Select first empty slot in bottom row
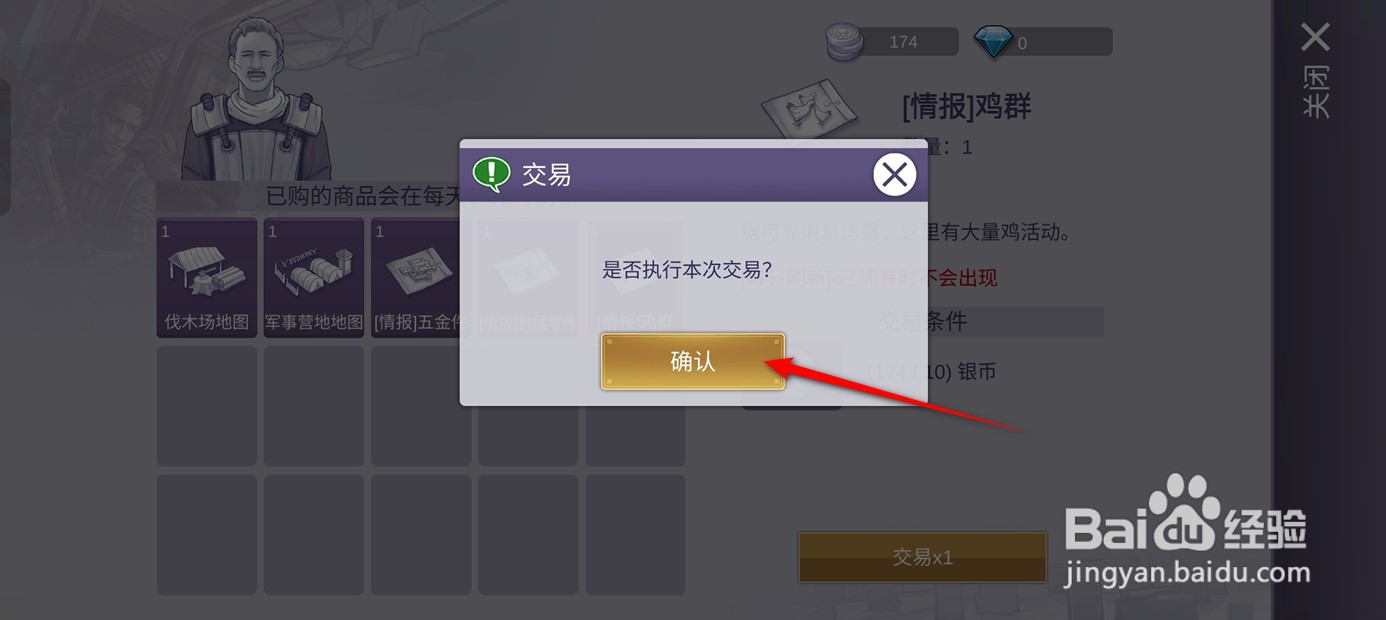The image size is (1386, 620). [207, 535]
